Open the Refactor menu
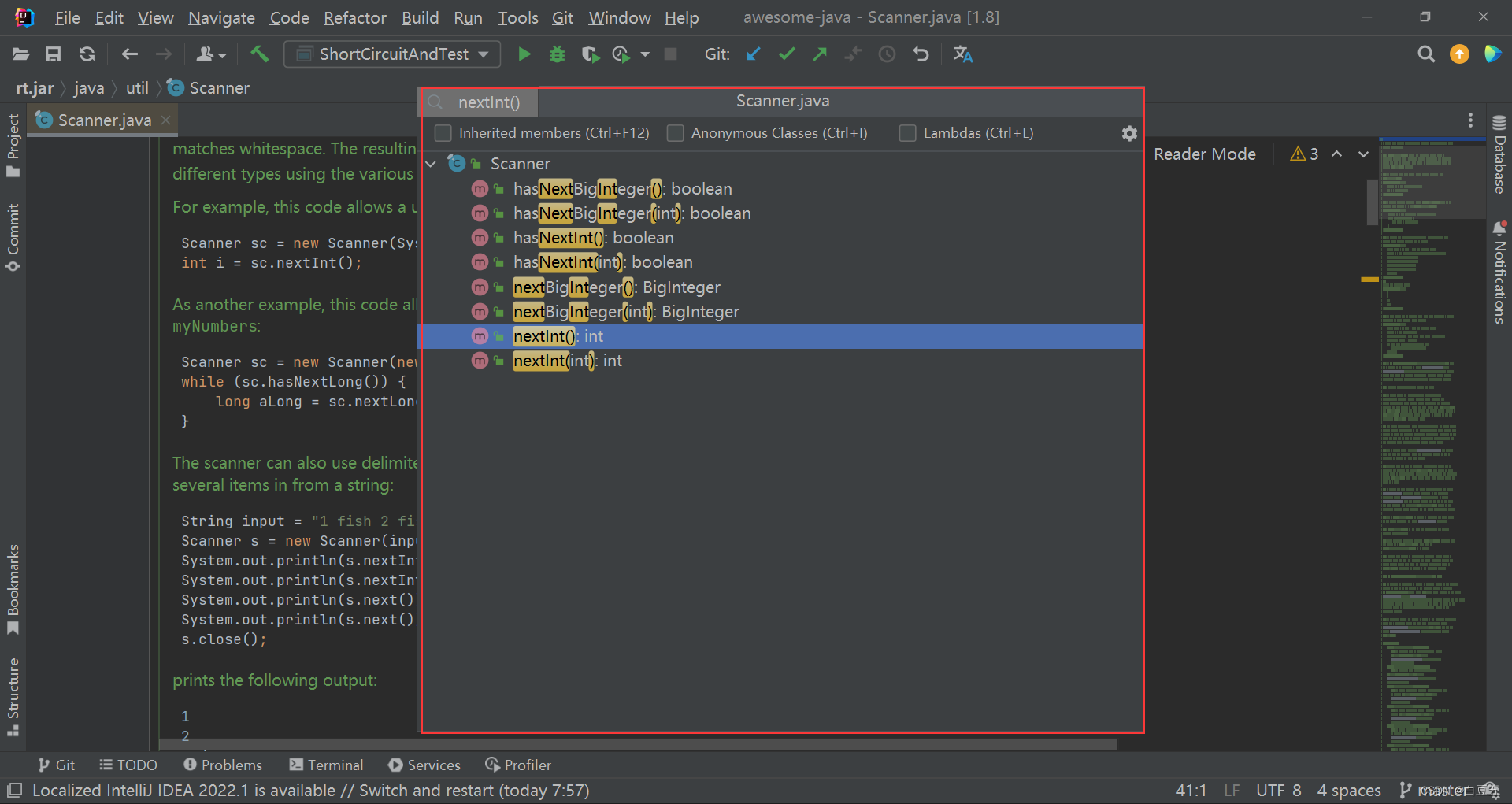This screenshot has height=804, width=1512. tap(355, 17)
